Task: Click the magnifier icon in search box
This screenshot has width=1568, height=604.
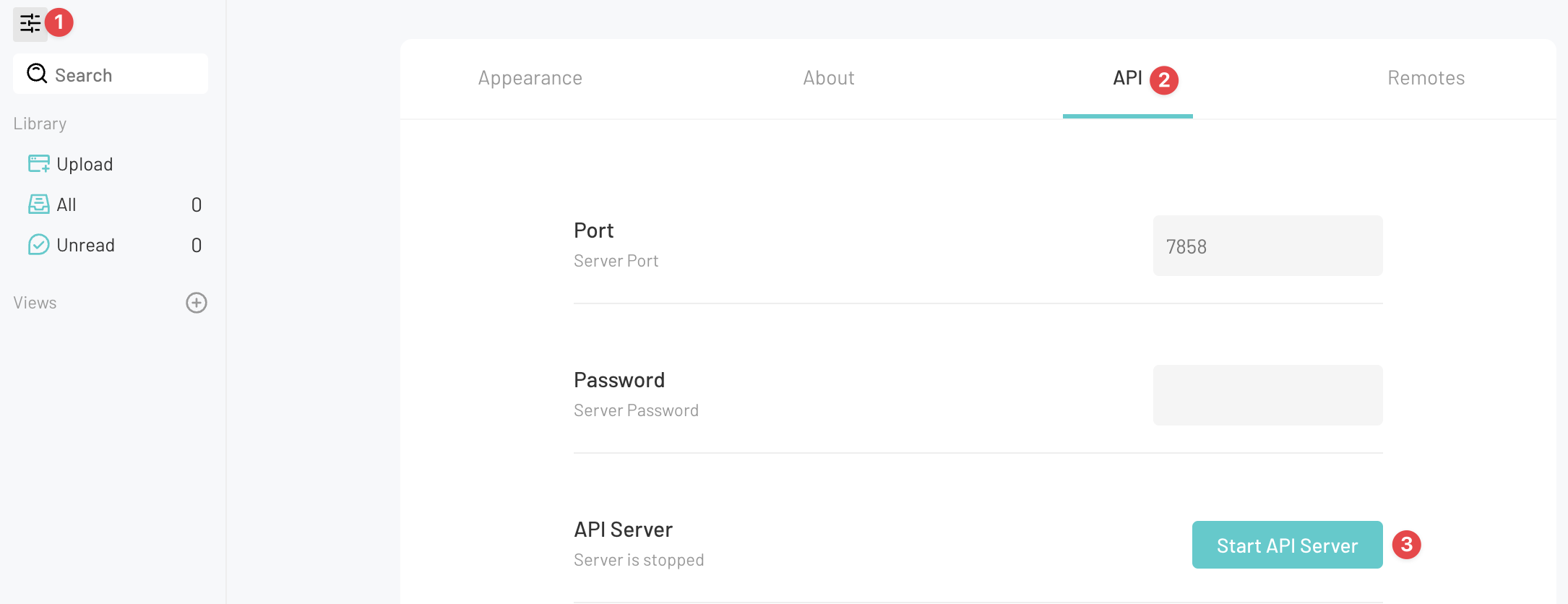Action: pos(37,74)
